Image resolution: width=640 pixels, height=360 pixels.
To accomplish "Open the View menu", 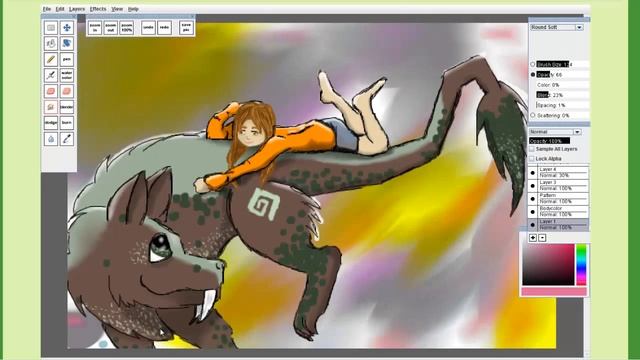I will [117, 9].
